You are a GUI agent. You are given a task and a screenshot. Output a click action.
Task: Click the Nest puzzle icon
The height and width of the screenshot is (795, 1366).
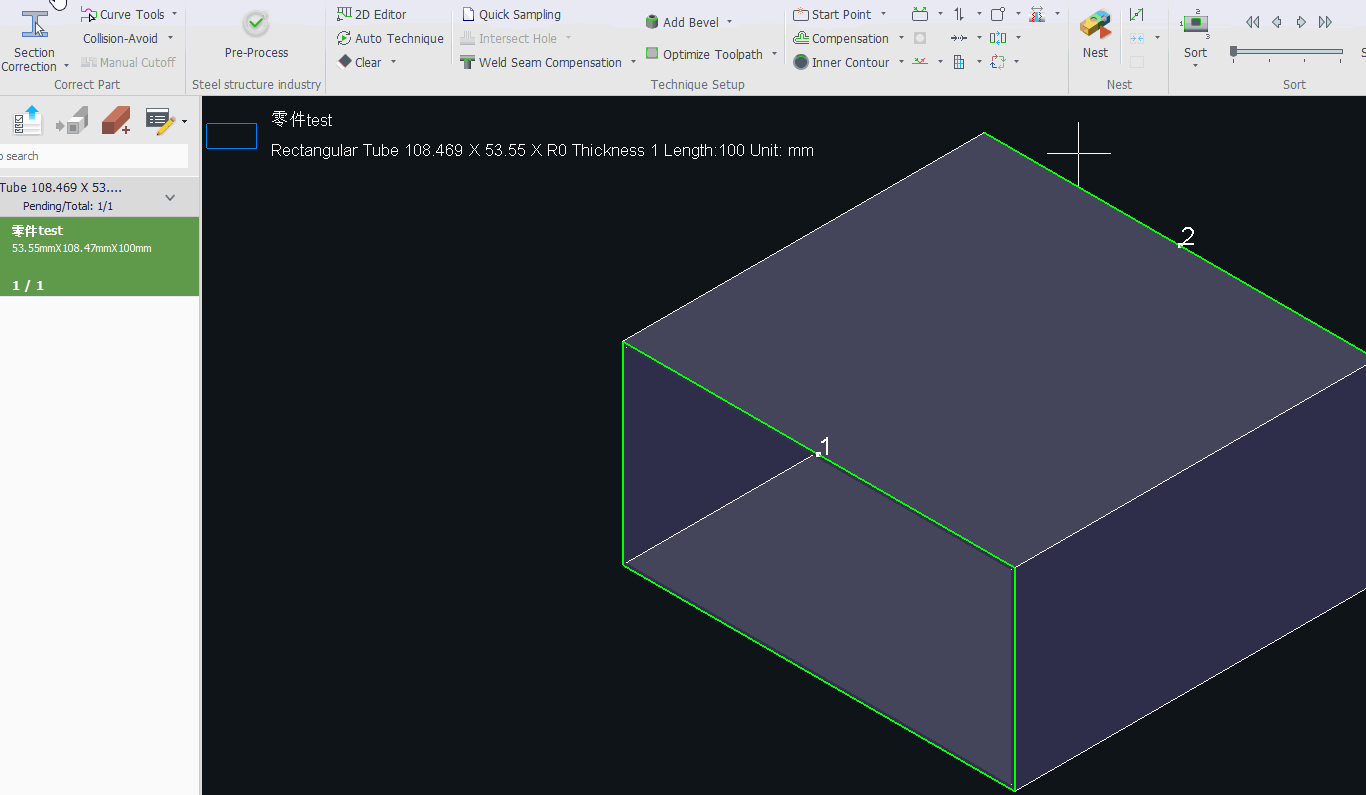1095,25
